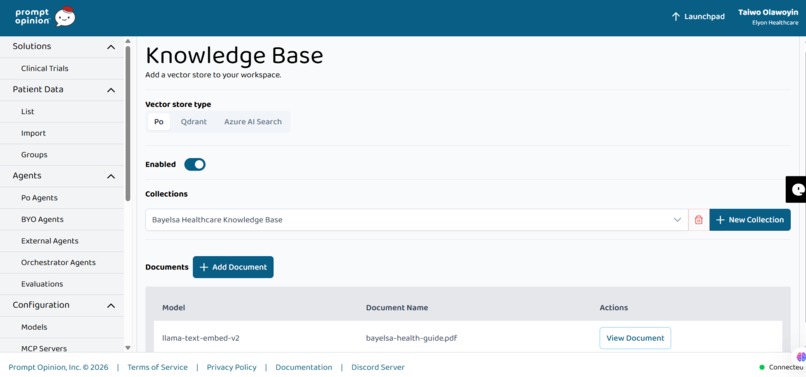Open Launchpad from the header
Viewport: 806px width, 377px height.
698,16
